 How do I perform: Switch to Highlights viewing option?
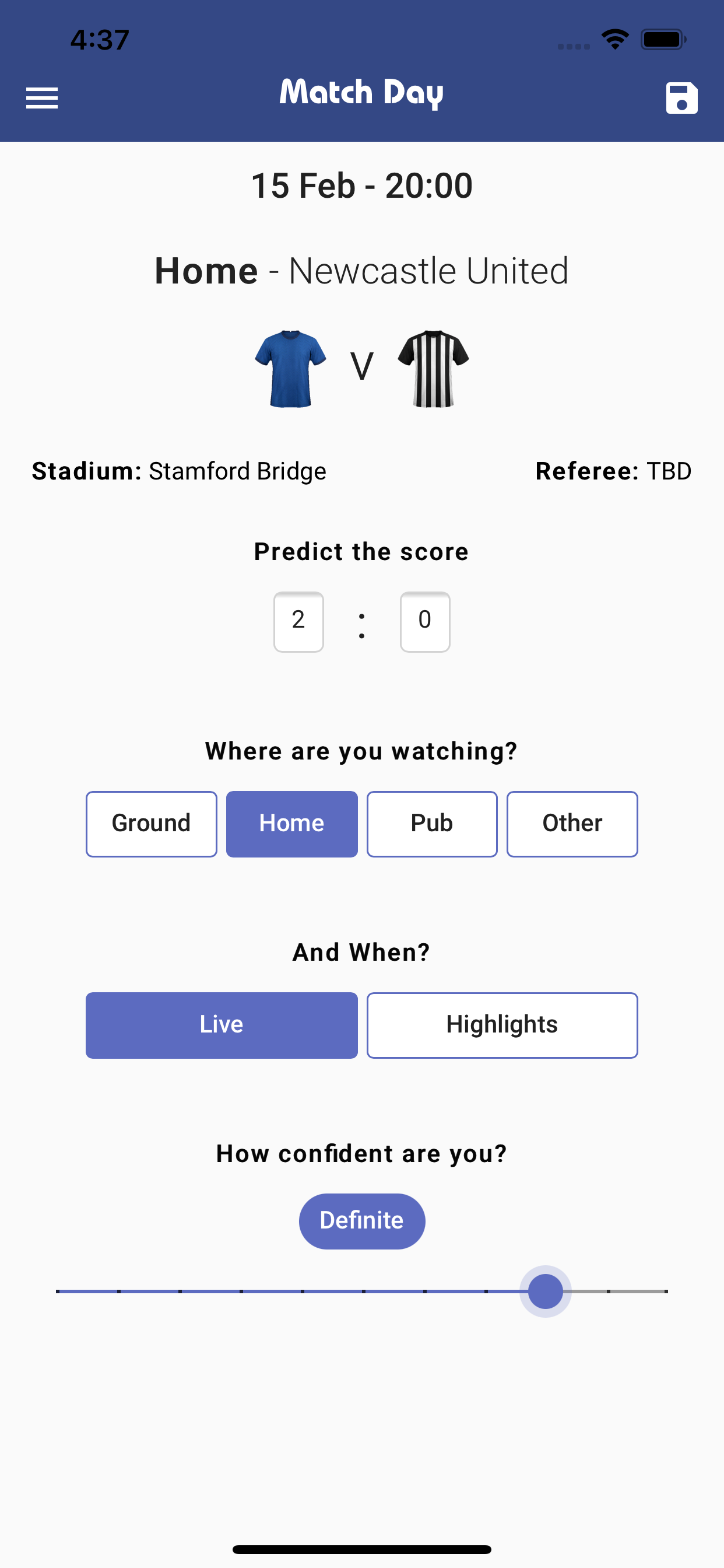502,1025
